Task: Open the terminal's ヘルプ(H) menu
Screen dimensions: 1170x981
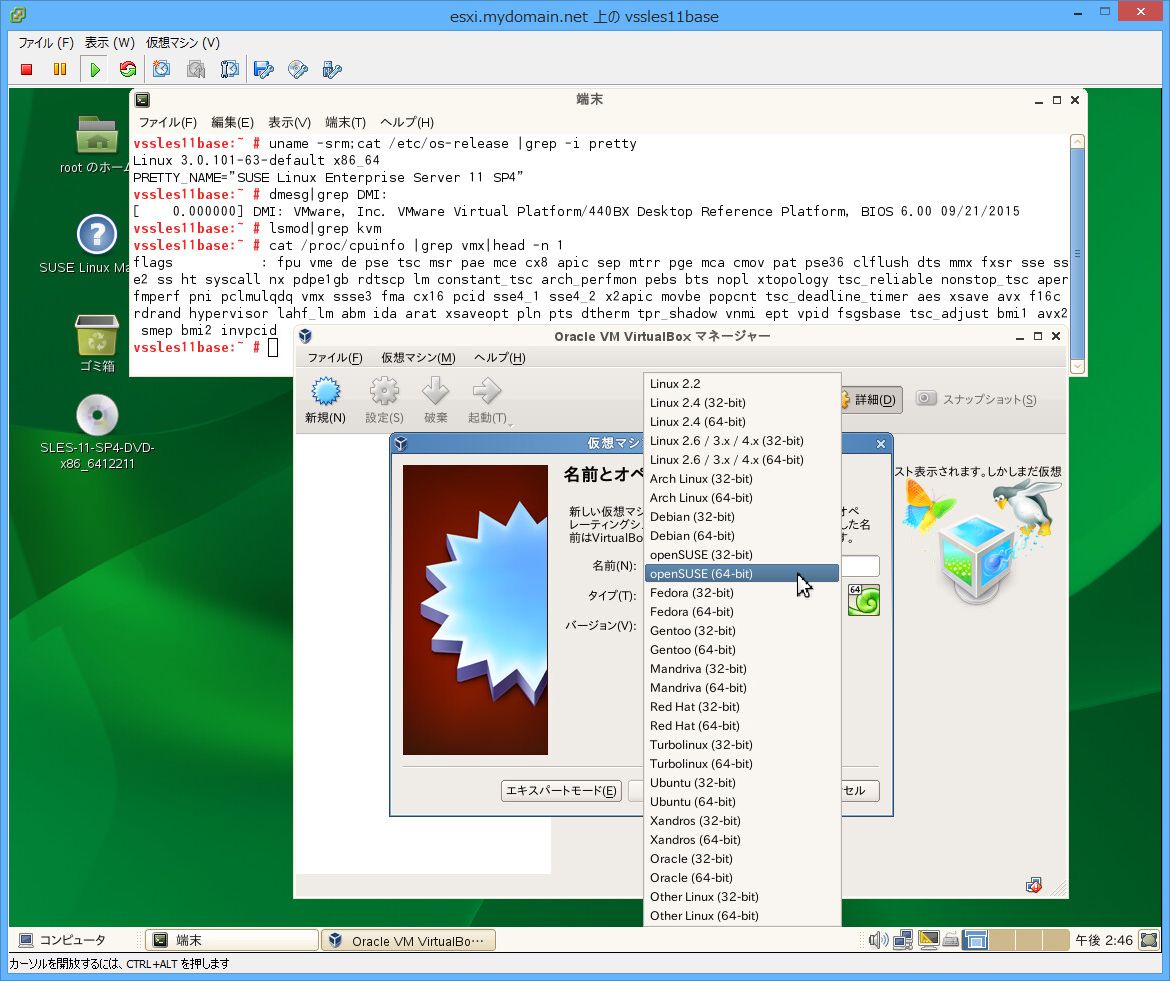Action: [x=407, y=122]
